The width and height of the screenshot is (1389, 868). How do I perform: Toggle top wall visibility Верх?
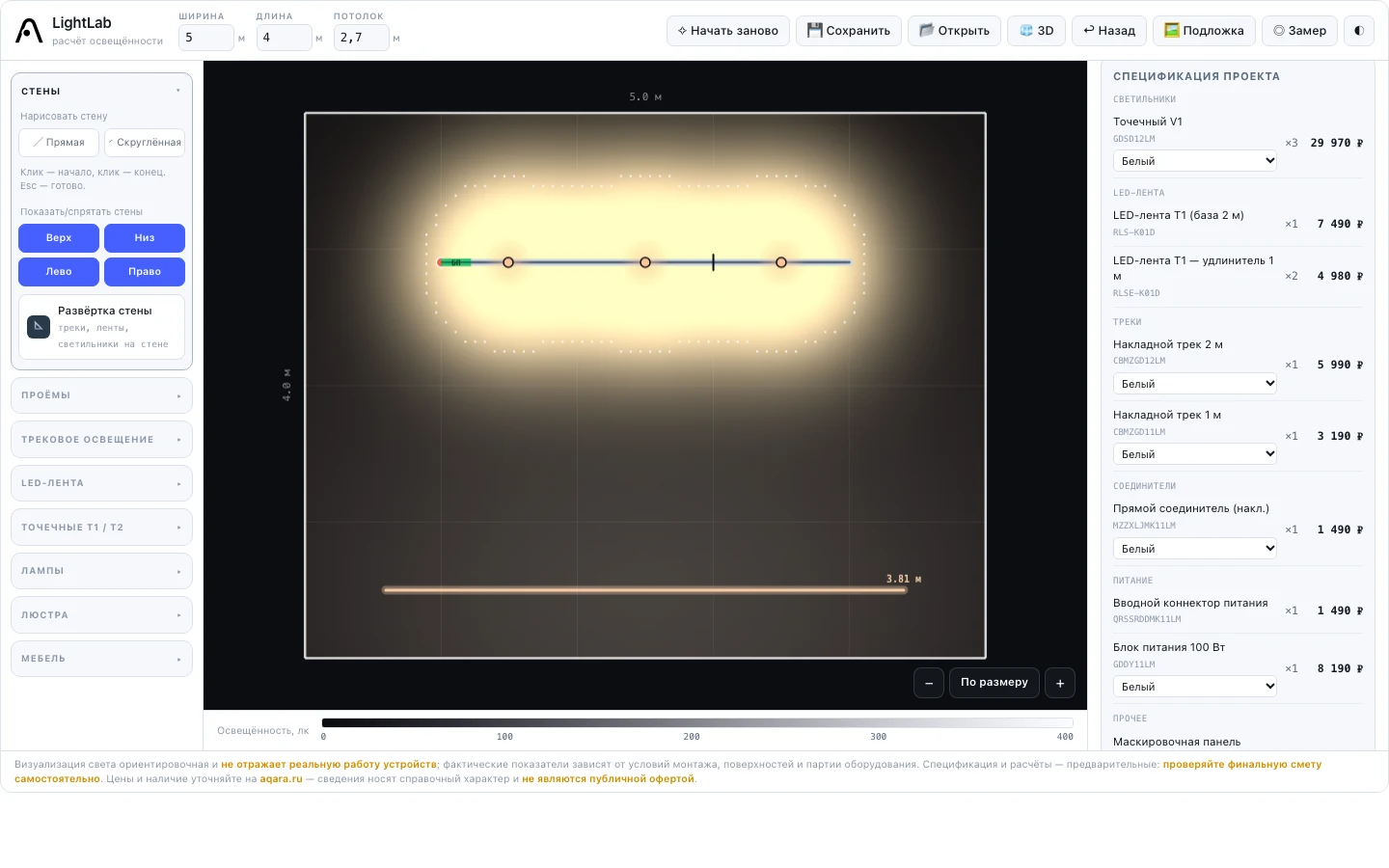pos(59,238)
